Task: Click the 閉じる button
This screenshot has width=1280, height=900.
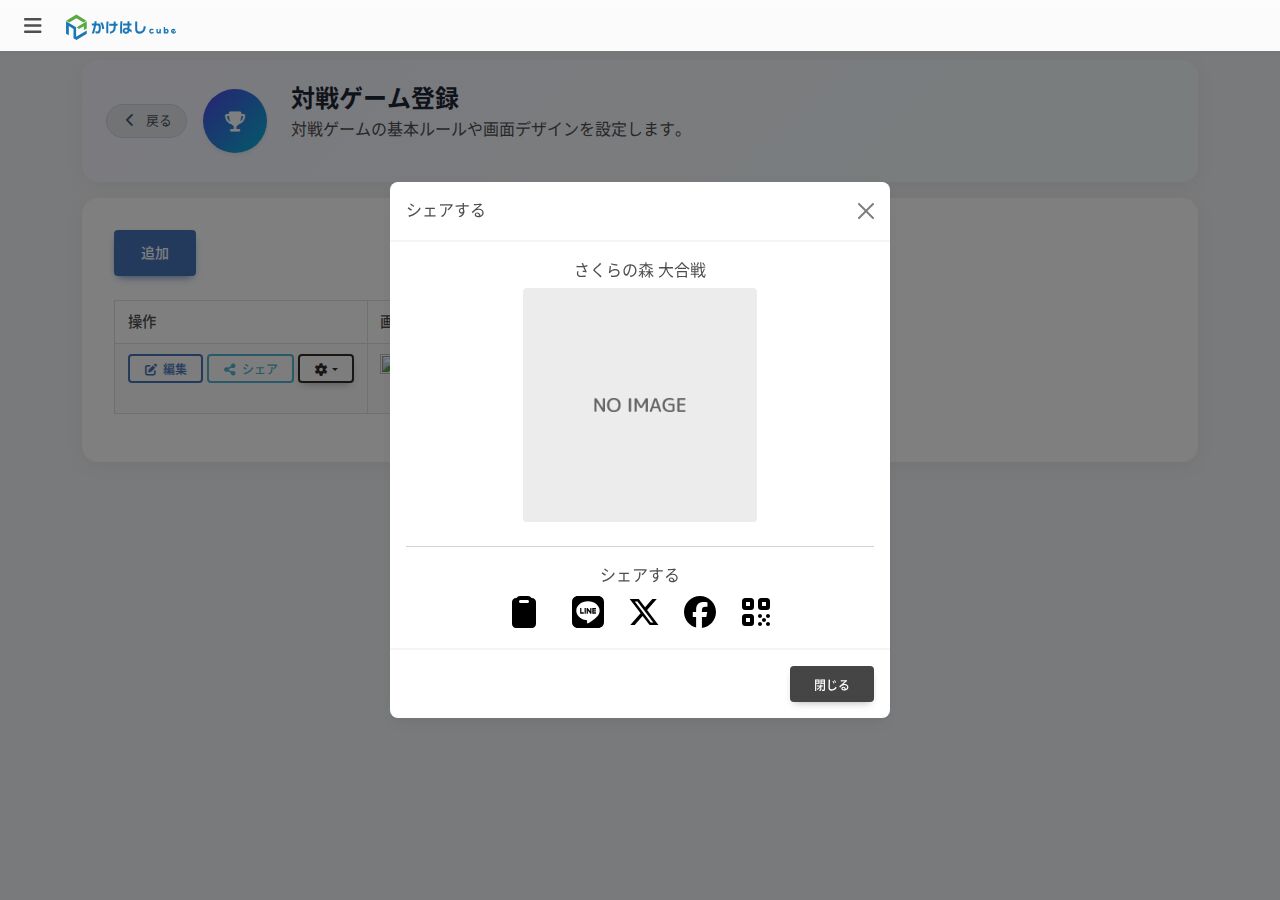Action: (x=832, y=684)
